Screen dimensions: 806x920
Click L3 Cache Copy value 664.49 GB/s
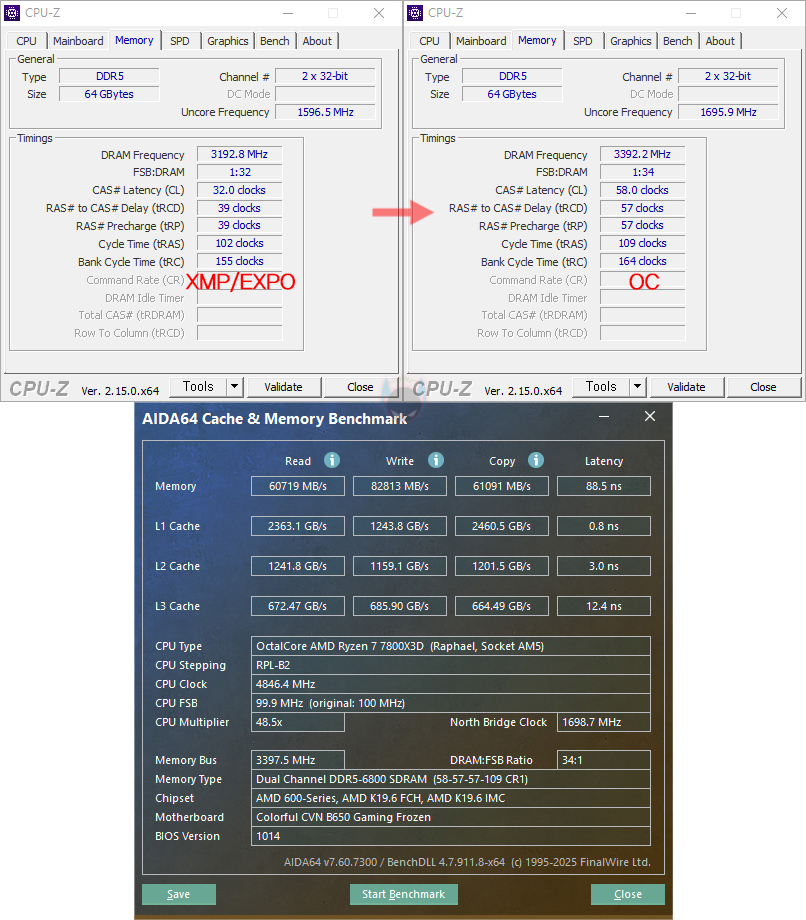502,606
